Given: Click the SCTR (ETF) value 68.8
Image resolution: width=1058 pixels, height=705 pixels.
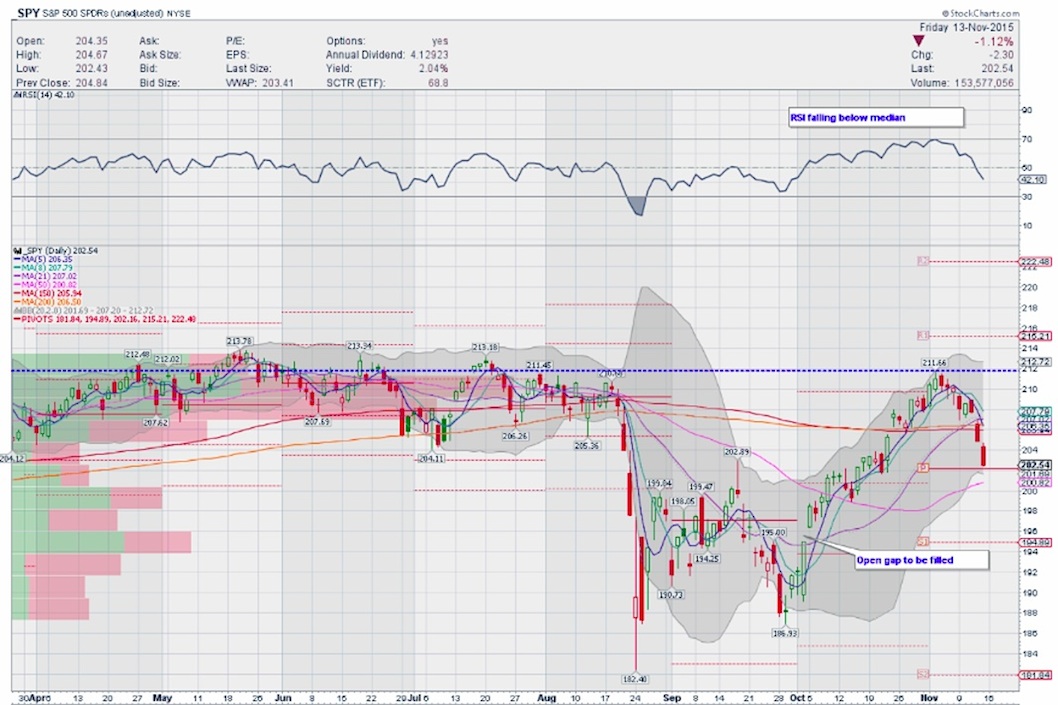Looking at the screenshot, I should pos(438,83).
